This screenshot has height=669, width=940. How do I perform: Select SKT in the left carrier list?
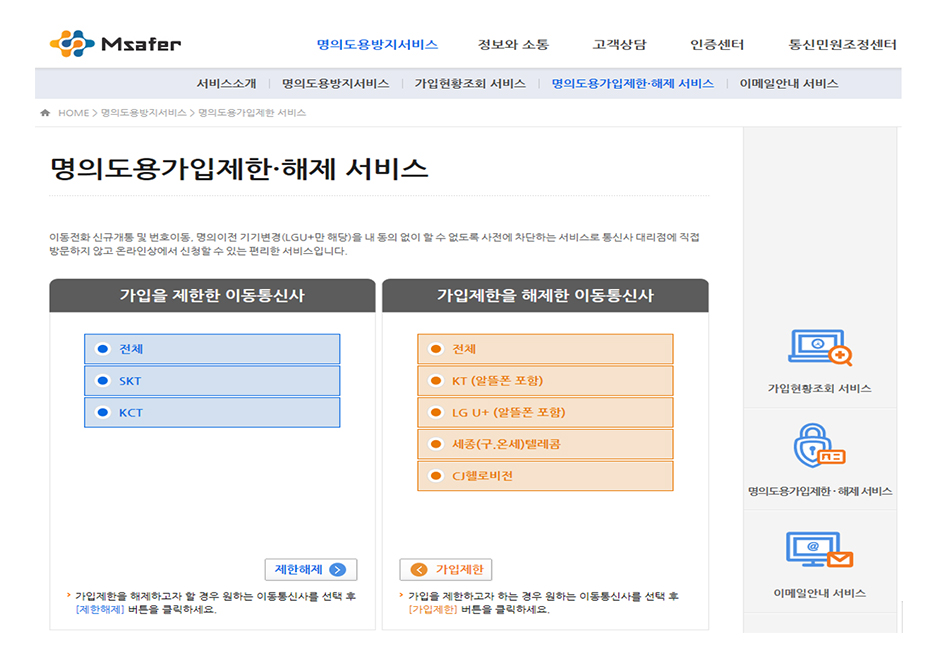pos(211,381)
